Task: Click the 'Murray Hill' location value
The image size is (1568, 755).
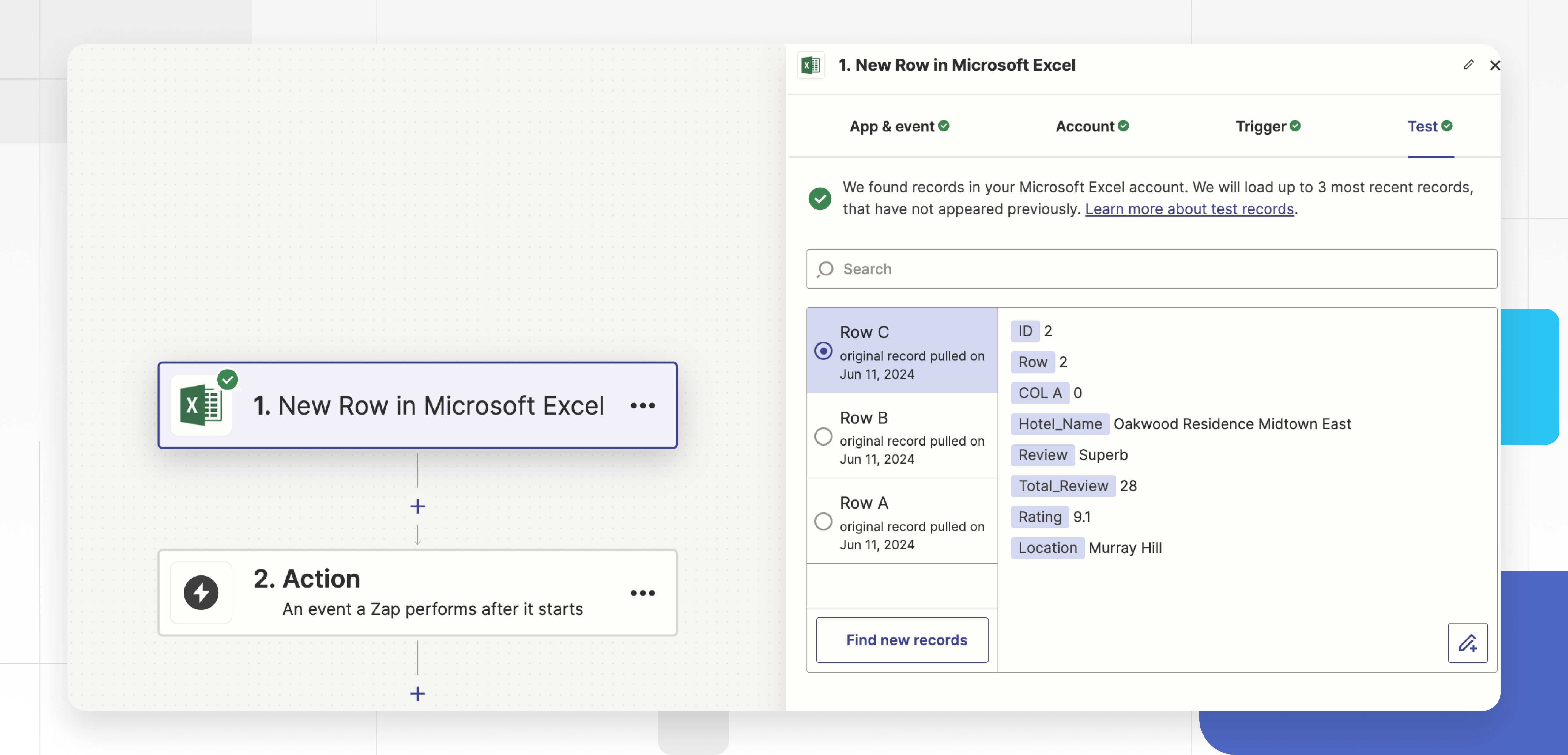Action: (1125, 548)
